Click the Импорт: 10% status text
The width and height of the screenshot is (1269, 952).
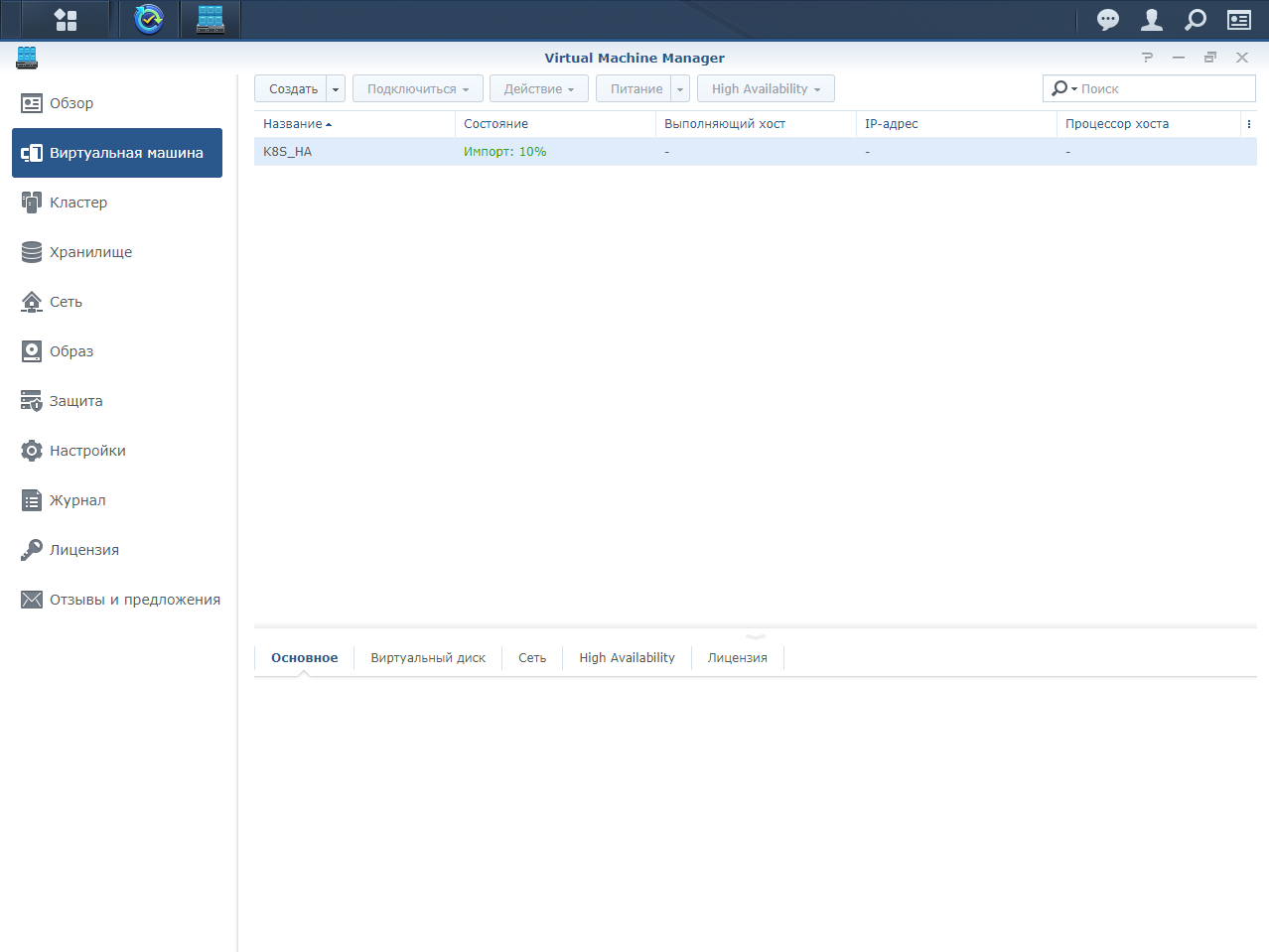[x=504, y=152]
